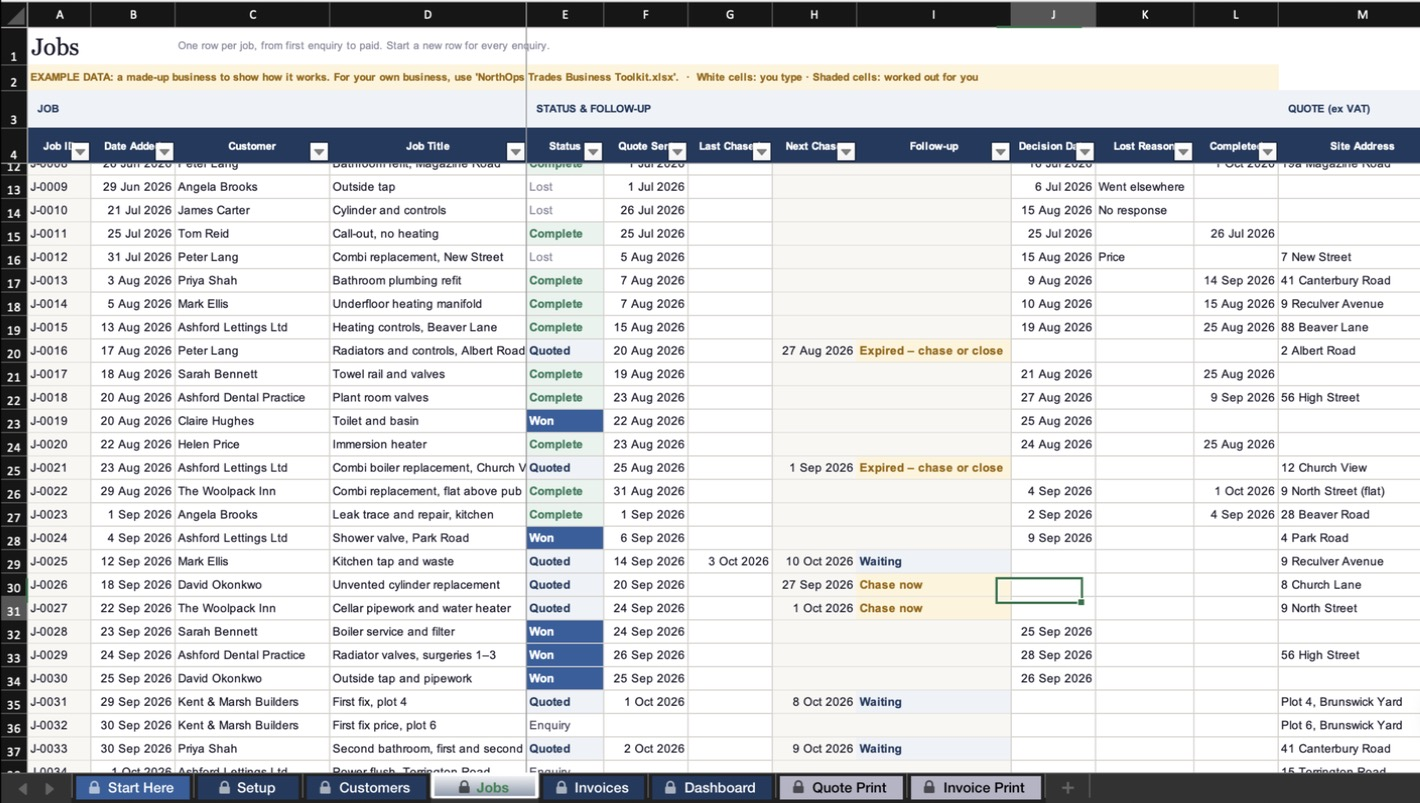The height and width of the screenshot is (803, 1420).
Task: Open the Next Chase filter dropdown
Action: [x=846, y=152]
